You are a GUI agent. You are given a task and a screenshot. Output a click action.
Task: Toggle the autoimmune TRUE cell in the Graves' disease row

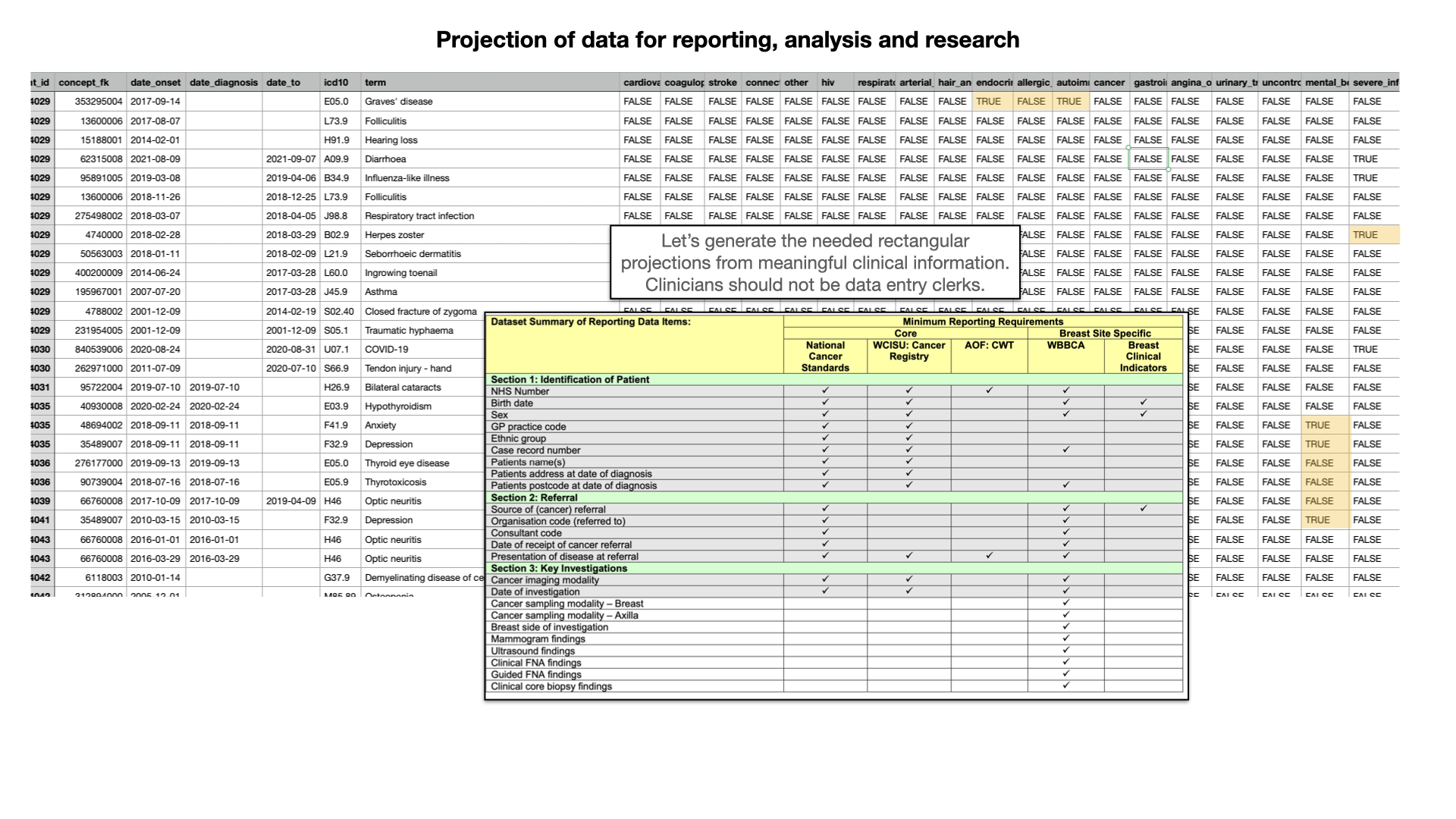pos(1068,101)
